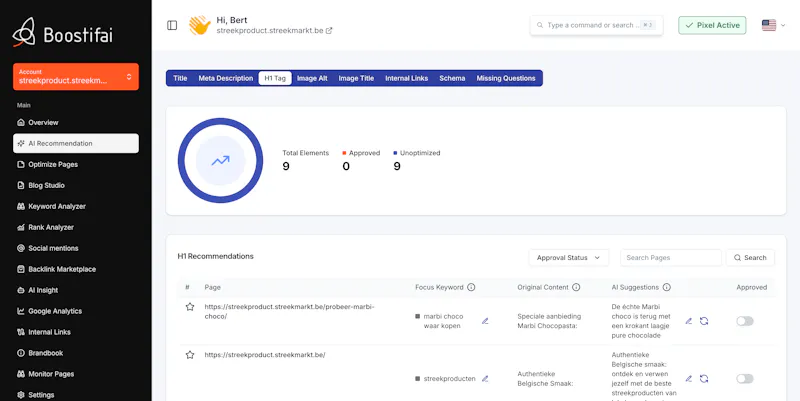This screenshot has width=800, height=401.
Task: Toggle Approved switch for Marbi choco row
Action: tap(745, 321)
